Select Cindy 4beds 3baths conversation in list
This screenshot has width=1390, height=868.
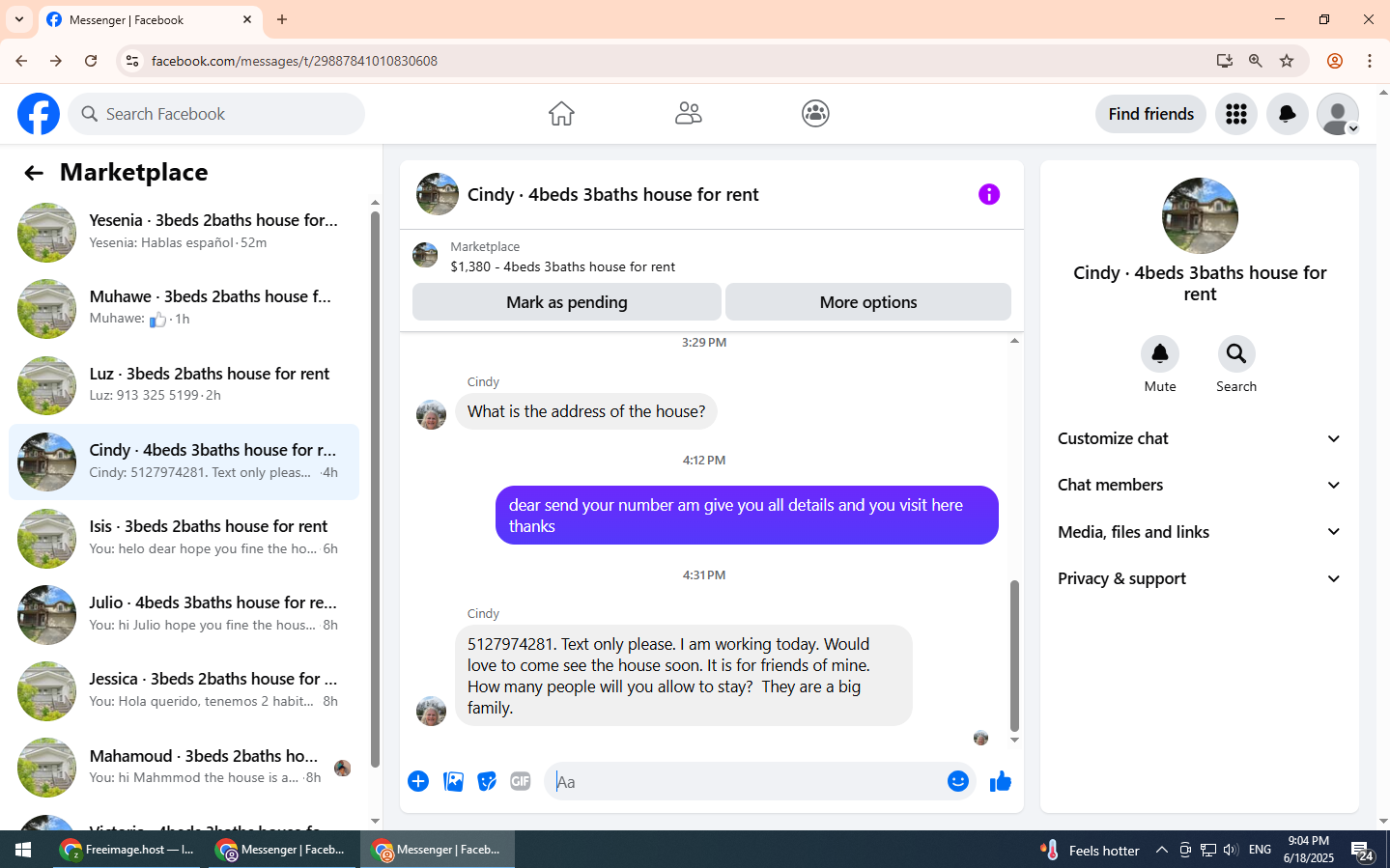(x=184, y=462)
